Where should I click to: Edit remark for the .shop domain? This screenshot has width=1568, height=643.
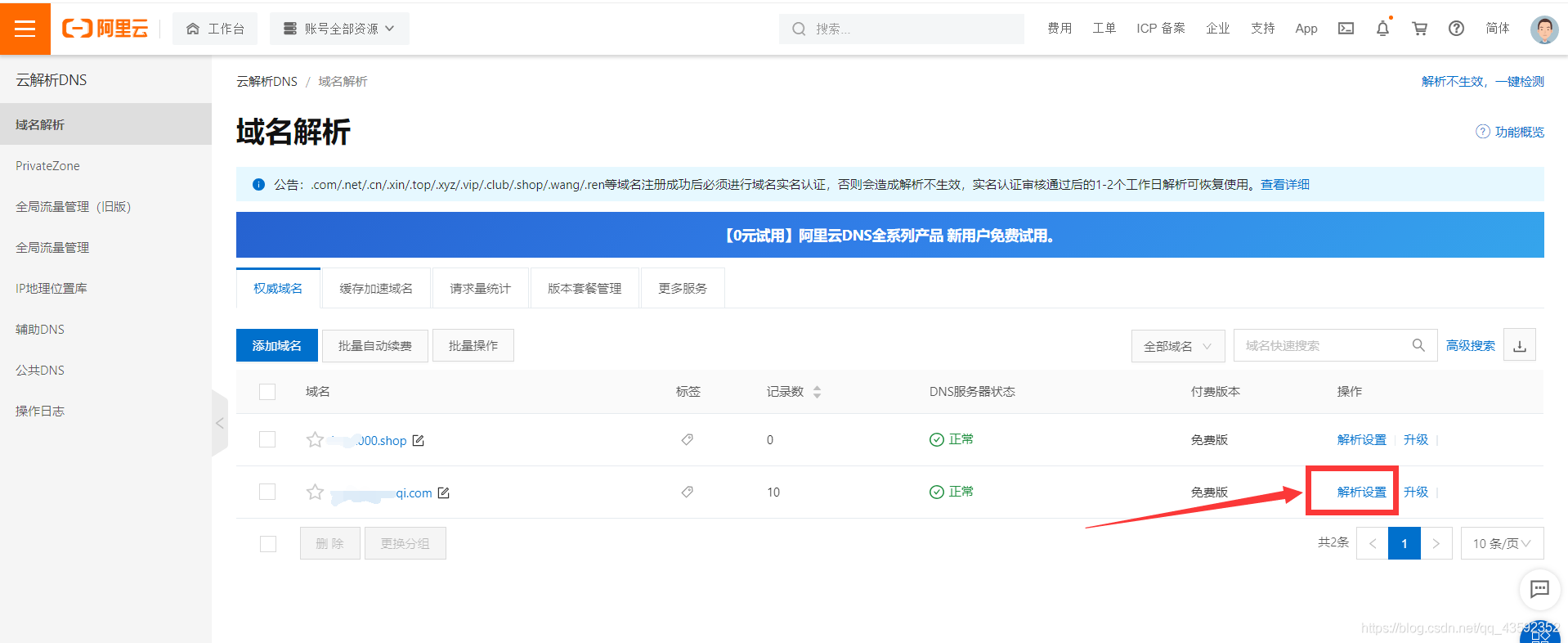419,440
